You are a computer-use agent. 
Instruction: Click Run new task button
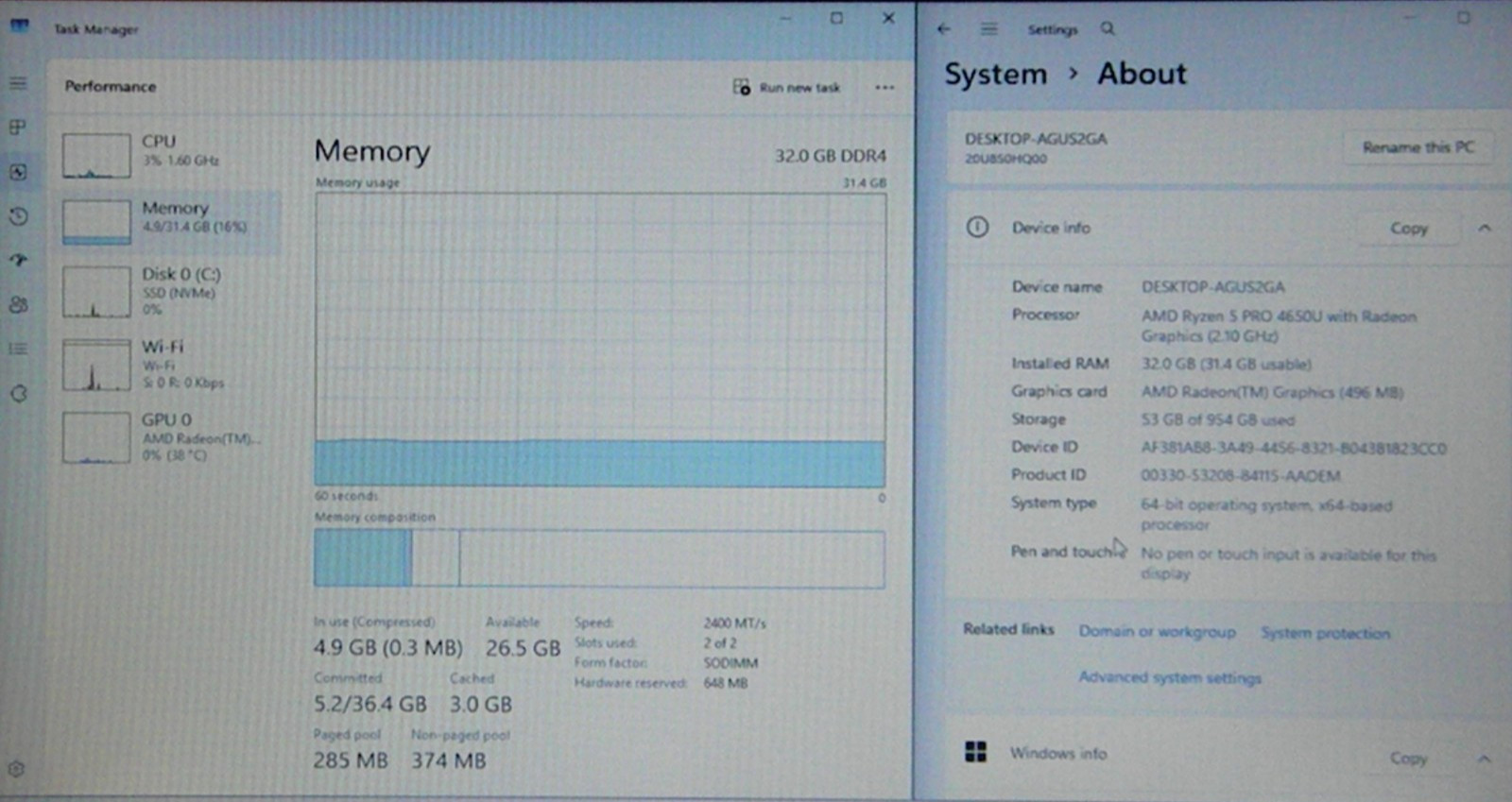click(786, 87)
